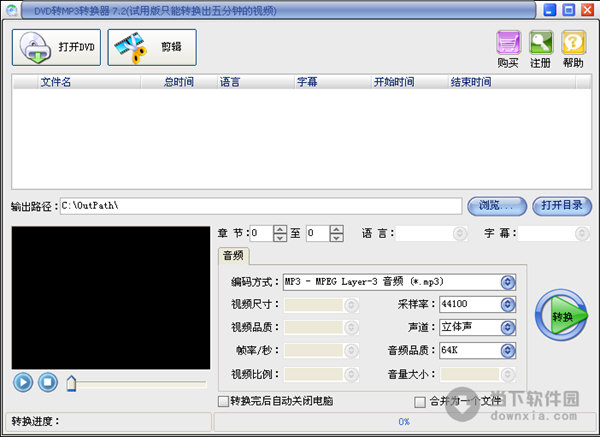Start conversion with the green 转换 button
The width and height of the screenshot is (600, 437).
561,315
